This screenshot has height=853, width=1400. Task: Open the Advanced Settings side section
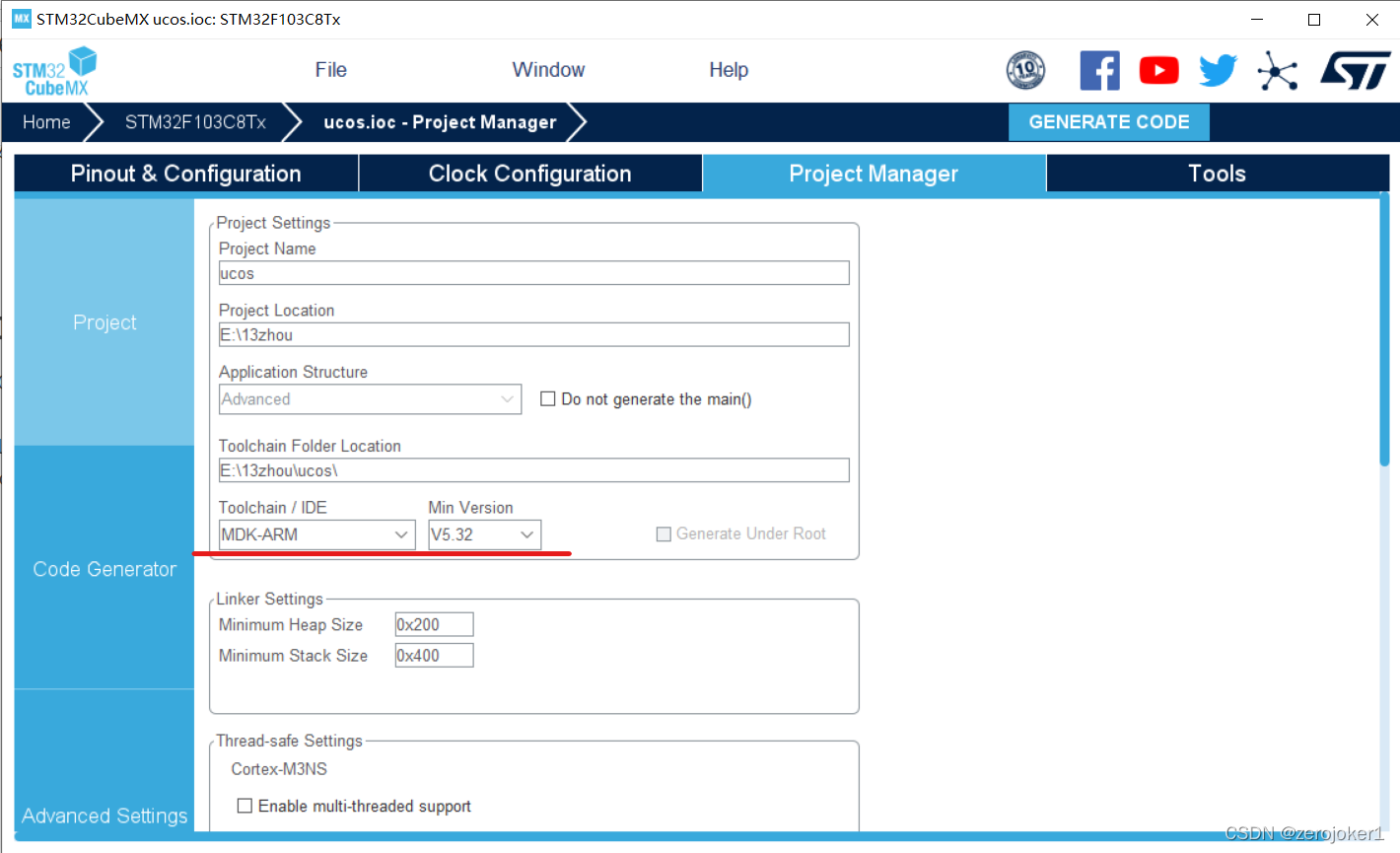click(105, 761)
